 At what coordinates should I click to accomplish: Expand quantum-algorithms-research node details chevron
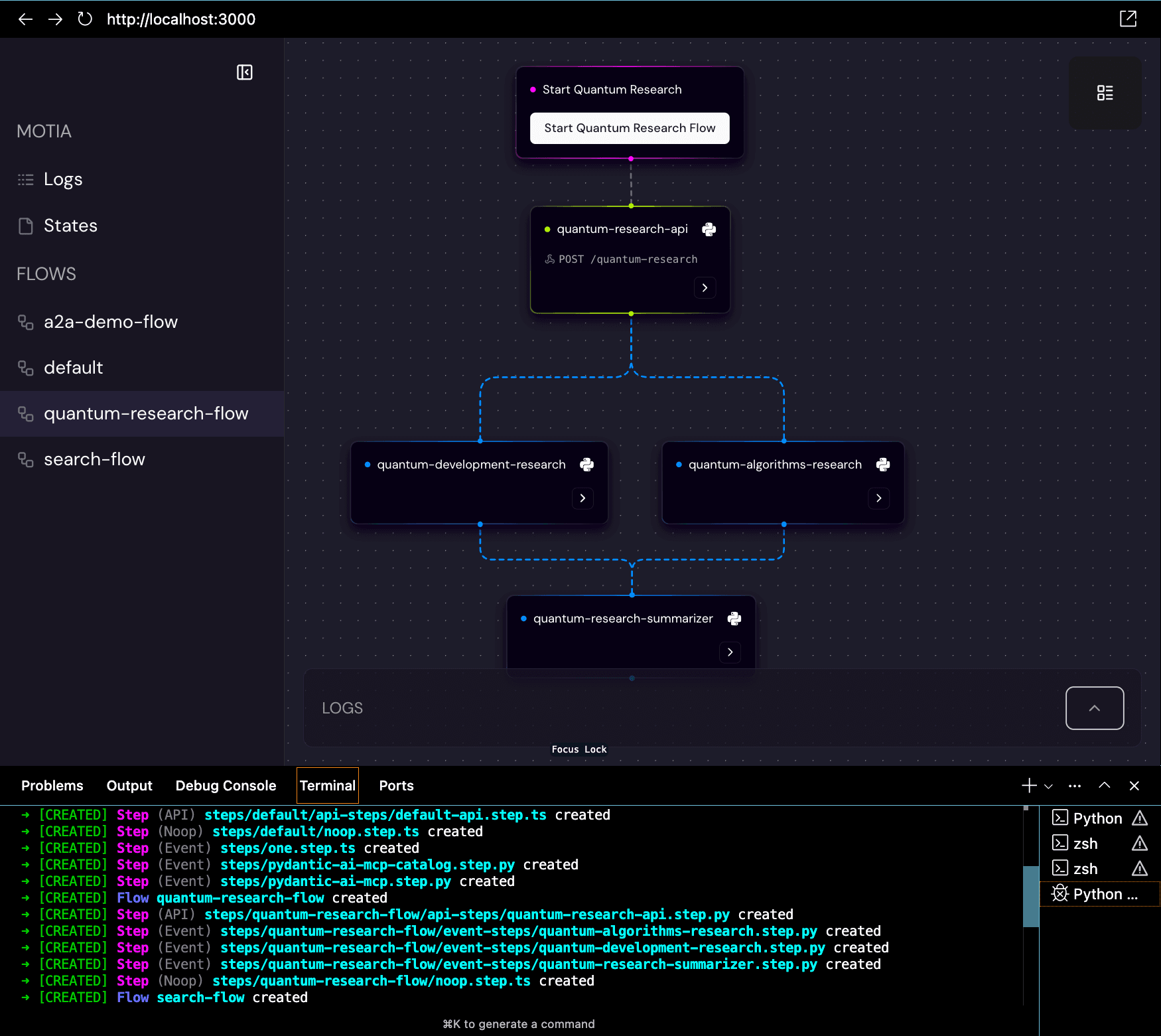point(879,498)
